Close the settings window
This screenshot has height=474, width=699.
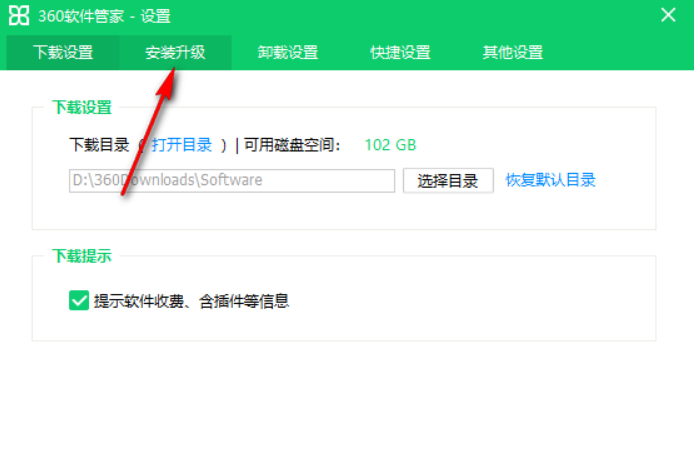coord(668,15)
